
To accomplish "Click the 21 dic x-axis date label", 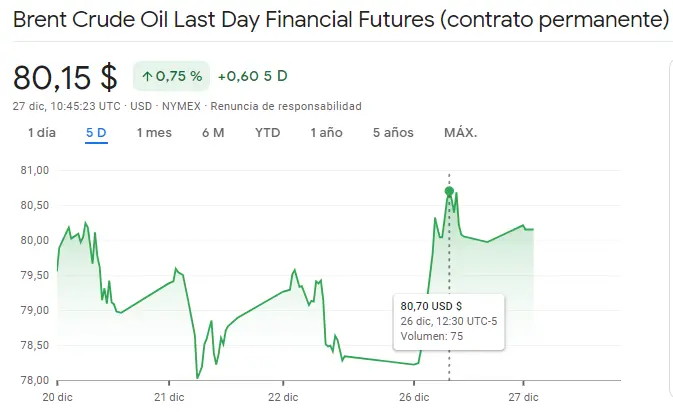I will click(x=170, y=396).
